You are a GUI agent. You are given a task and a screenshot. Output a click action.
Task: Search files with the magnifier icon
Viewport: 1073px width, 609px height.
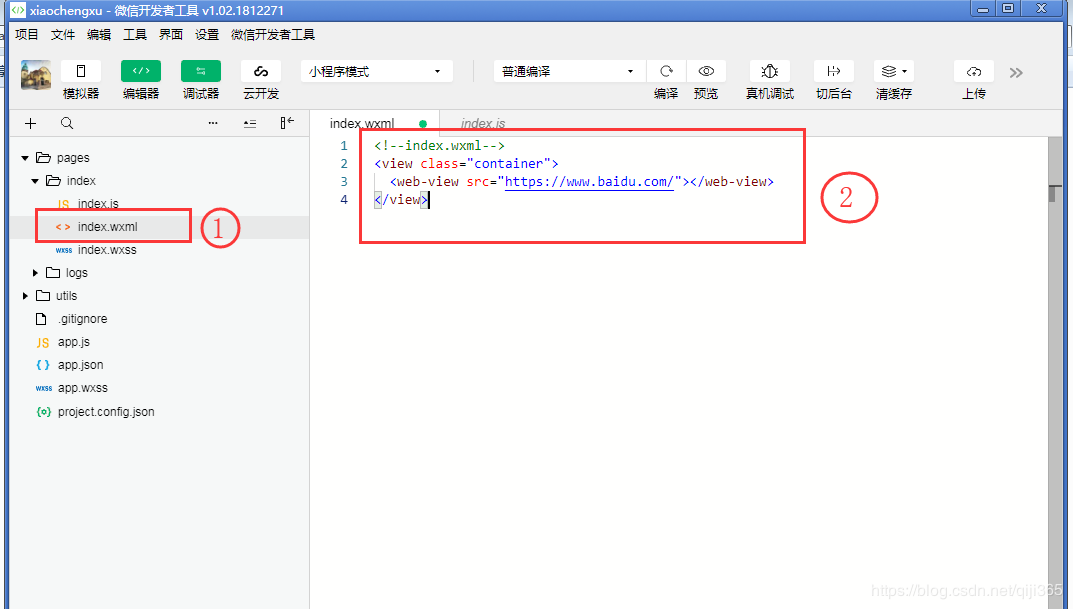point(66,123)
